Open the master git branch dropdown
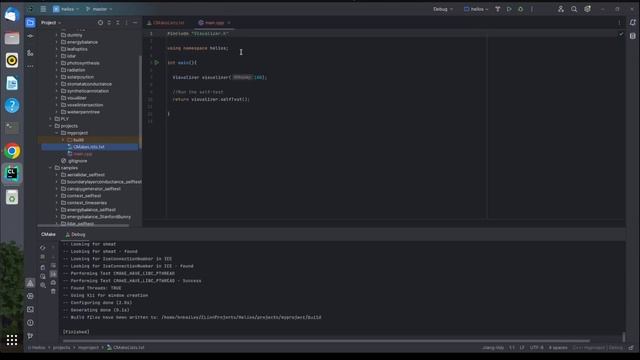640x360 pixels. [x=99, y=9]
